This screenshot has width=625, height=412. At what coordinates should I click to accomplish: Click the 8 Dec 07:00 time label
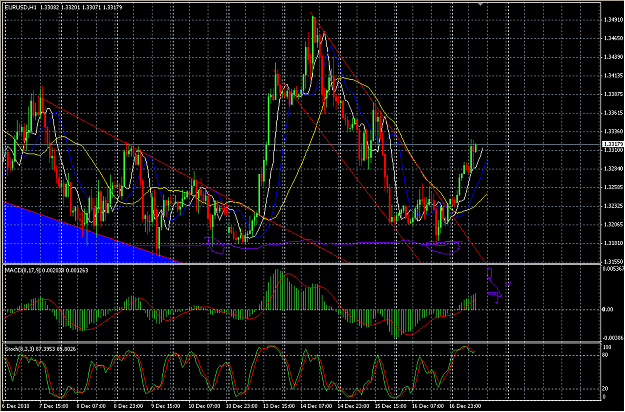pos(90,406)
